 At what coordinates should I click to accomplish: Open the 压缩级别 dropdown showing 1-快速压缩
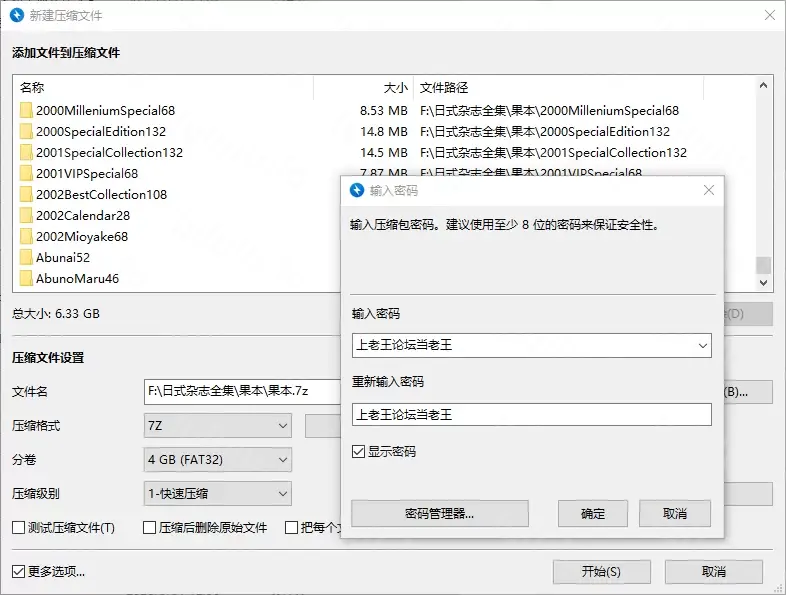218,493
